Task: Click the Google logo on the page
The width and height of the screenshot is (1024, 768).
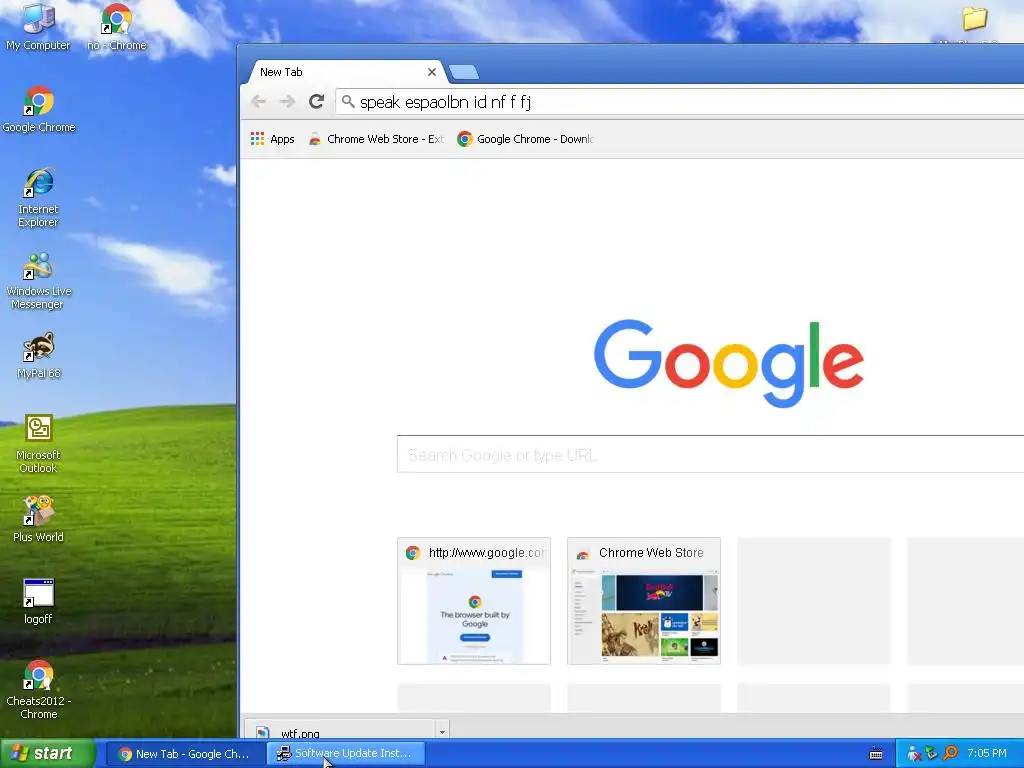Action: click(x=729, y=362)
